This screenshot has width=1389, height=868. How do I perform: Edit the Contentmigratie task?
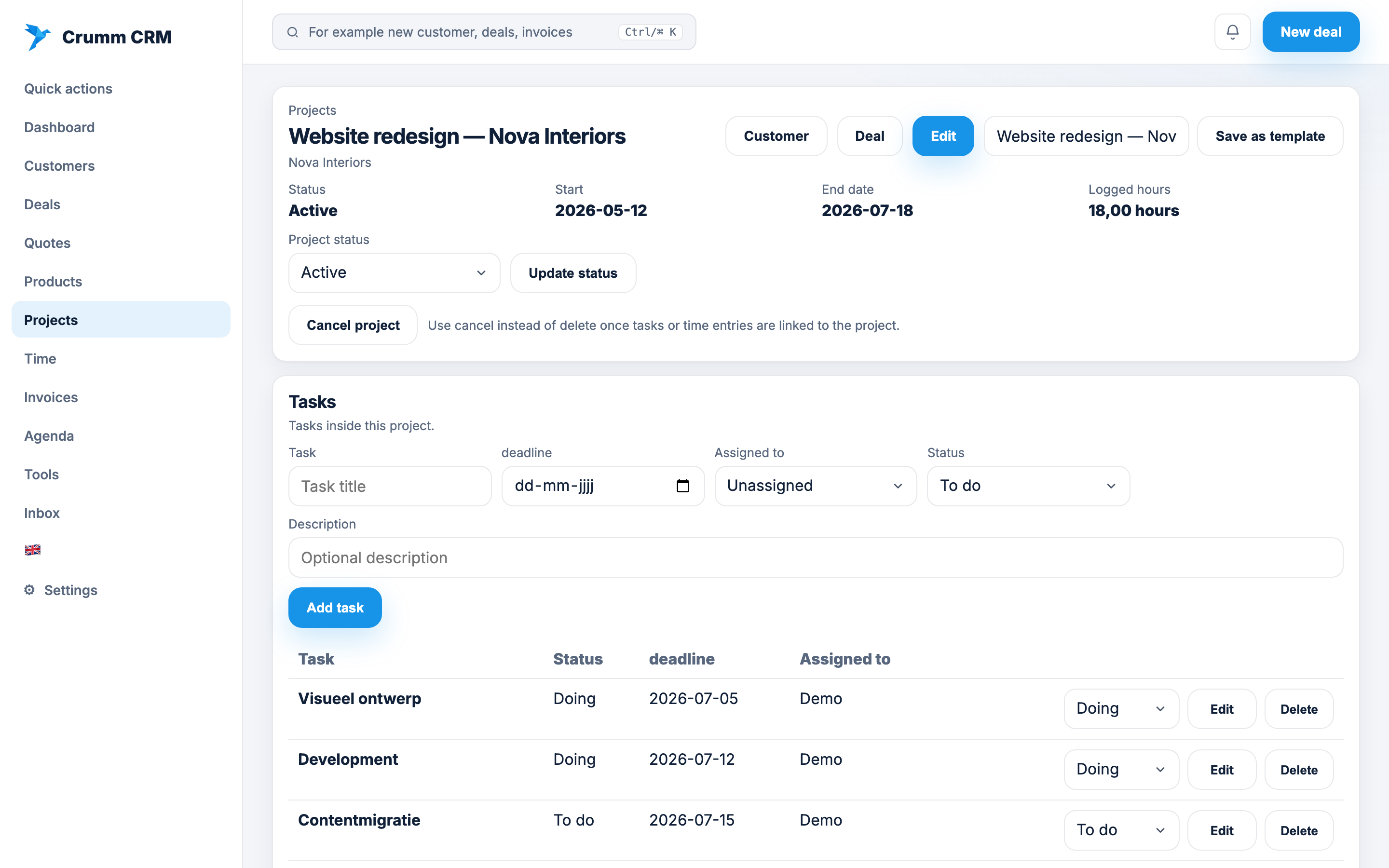(1221, 831)
